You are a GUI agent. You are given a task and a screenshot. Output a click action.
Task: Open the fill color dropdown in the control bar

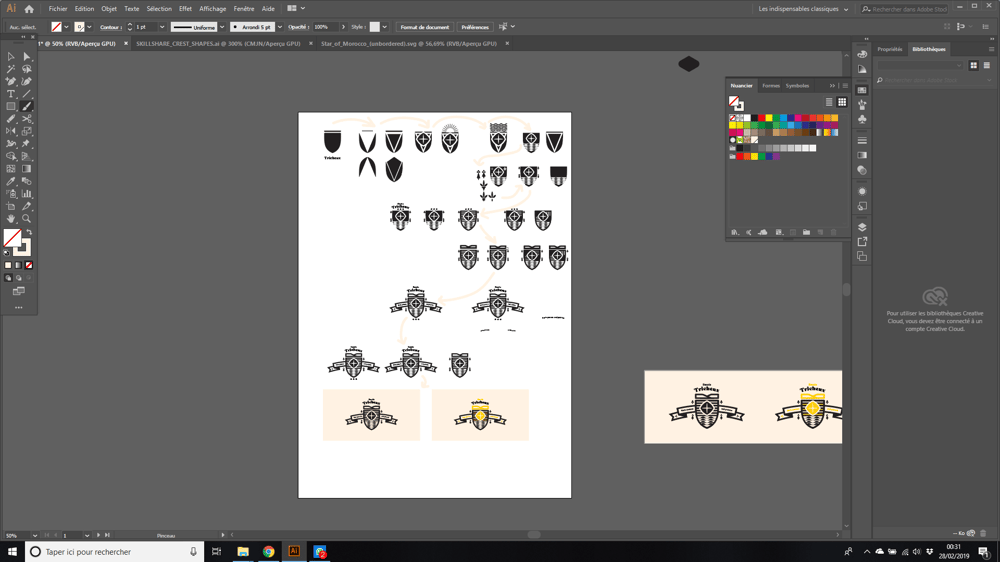(66, 27)
